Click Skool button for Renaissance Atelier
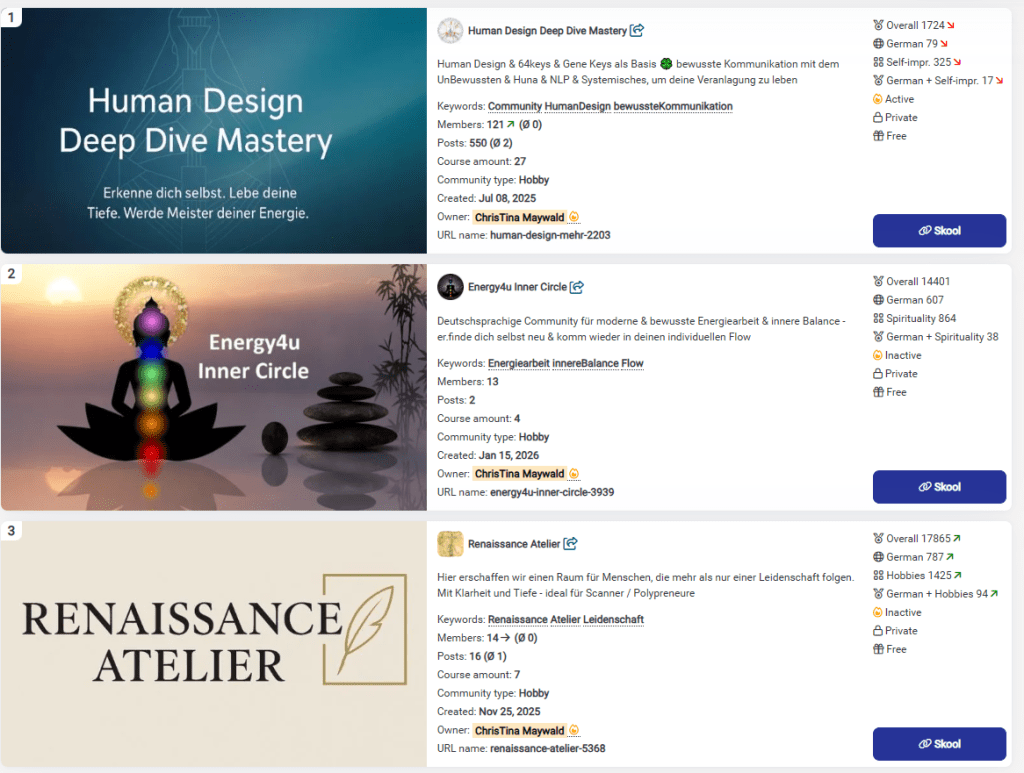Screen dimensions: 1024x773 pos(939,744)
